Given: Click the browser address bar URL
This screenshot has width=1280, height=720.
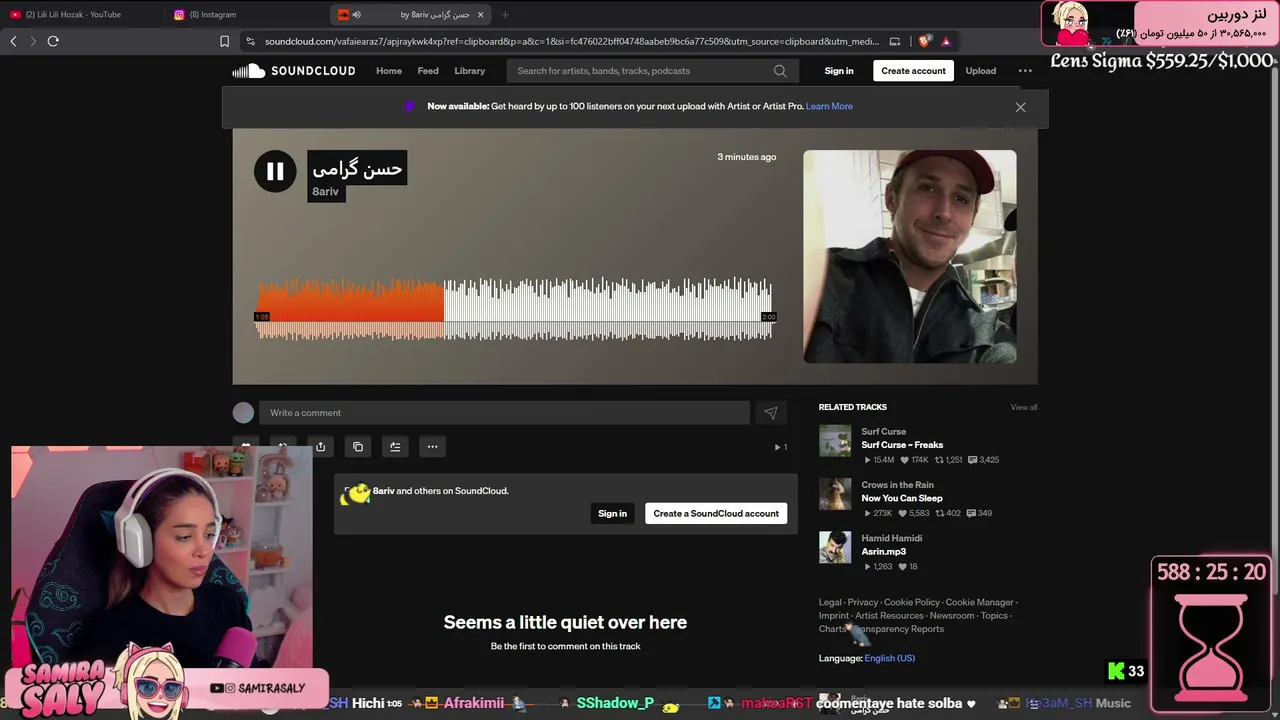Looking at the screenshot, I should tap(572, 41).
